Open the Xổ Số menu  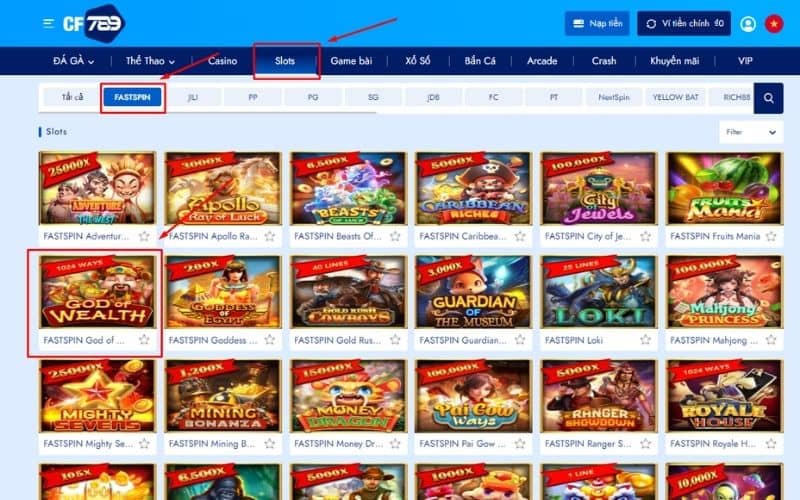[418, 61]
